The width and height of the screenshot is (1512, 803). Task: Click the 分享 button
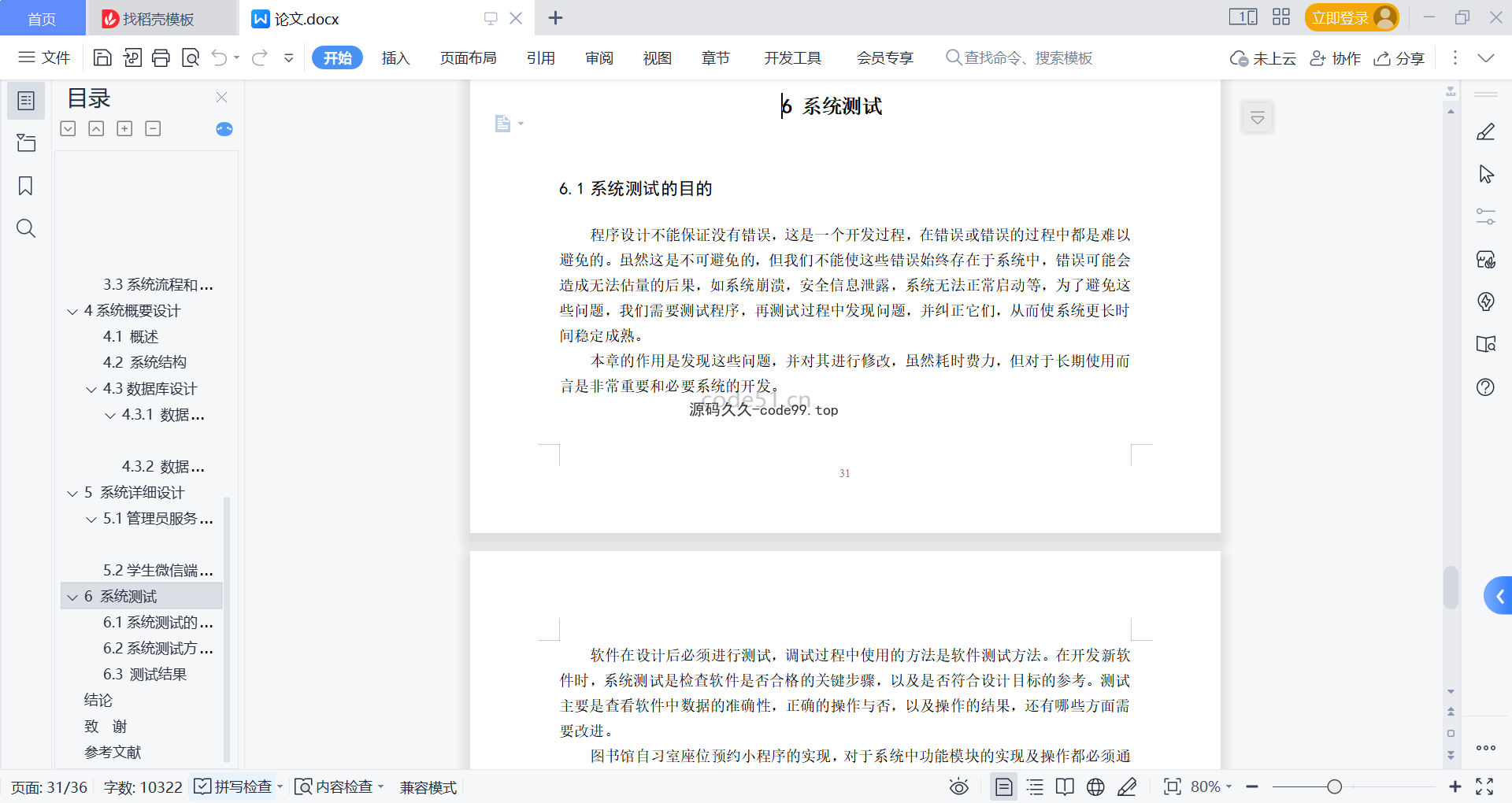coord(1399,58)
